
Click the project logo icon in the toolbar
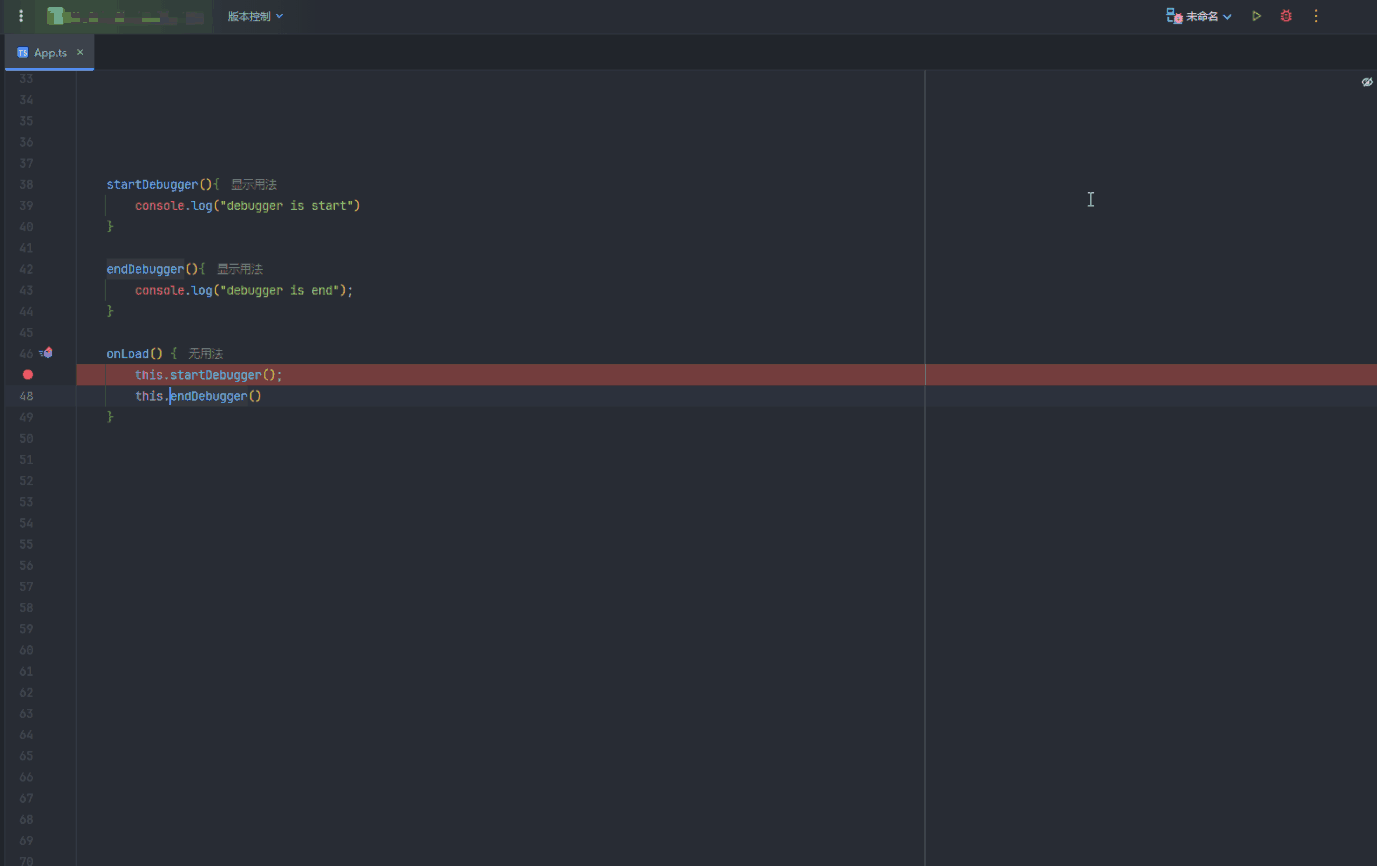[x=57, y=16]
